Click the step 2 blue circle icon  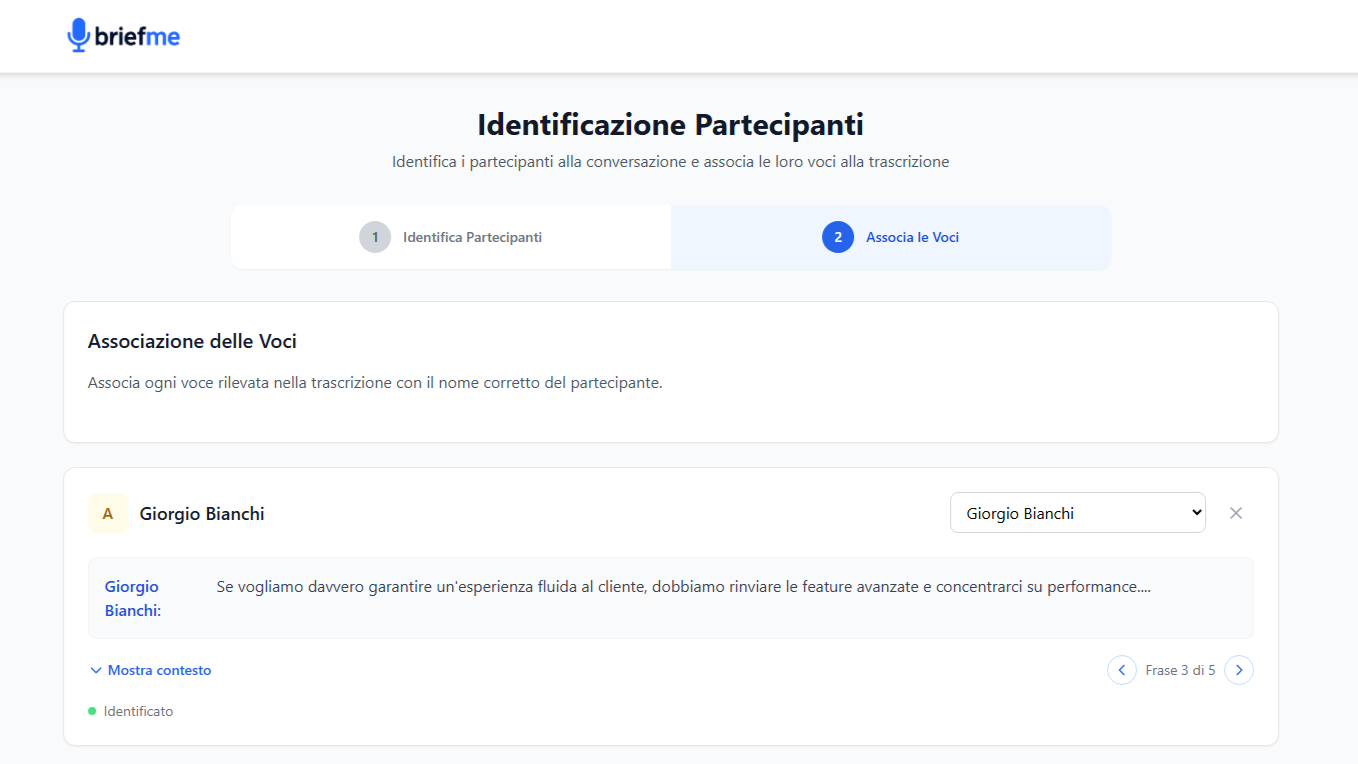tap(837, 237)
